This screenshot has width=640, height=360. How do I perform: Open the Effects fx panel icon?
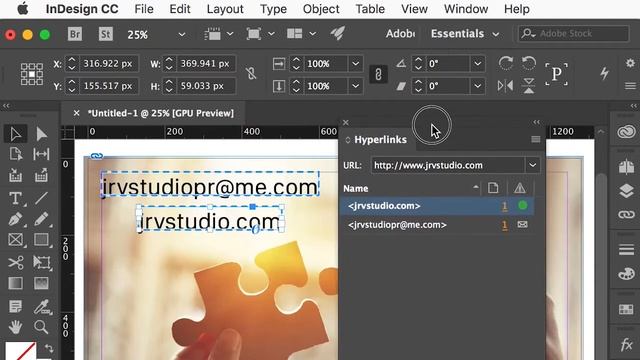(626, 344)
